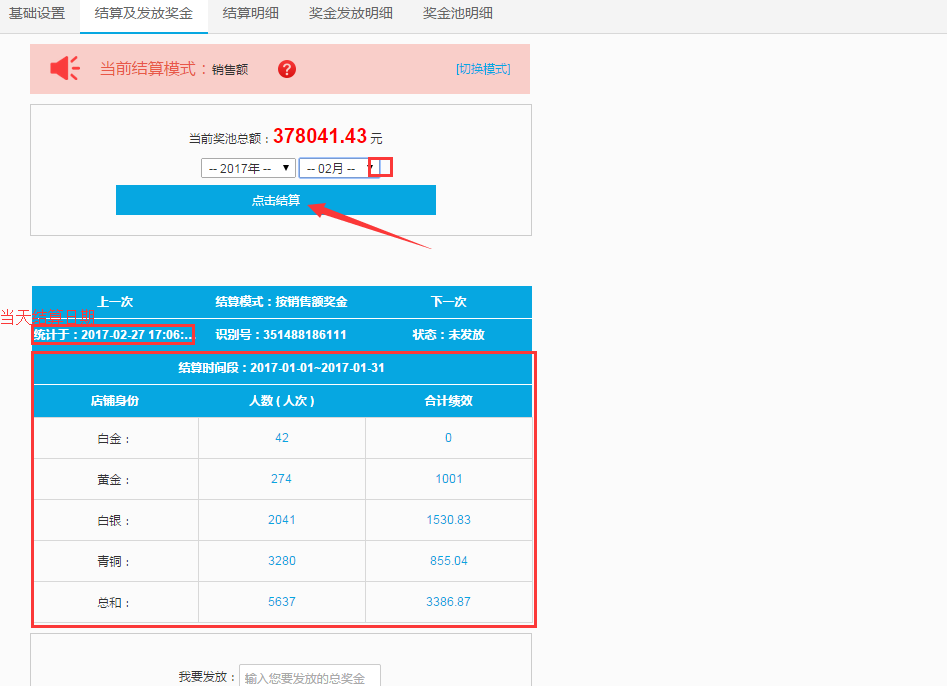Click the 识别号：351488186111 text
Viewport: 947px width, 686px height.
coord(281,335)
